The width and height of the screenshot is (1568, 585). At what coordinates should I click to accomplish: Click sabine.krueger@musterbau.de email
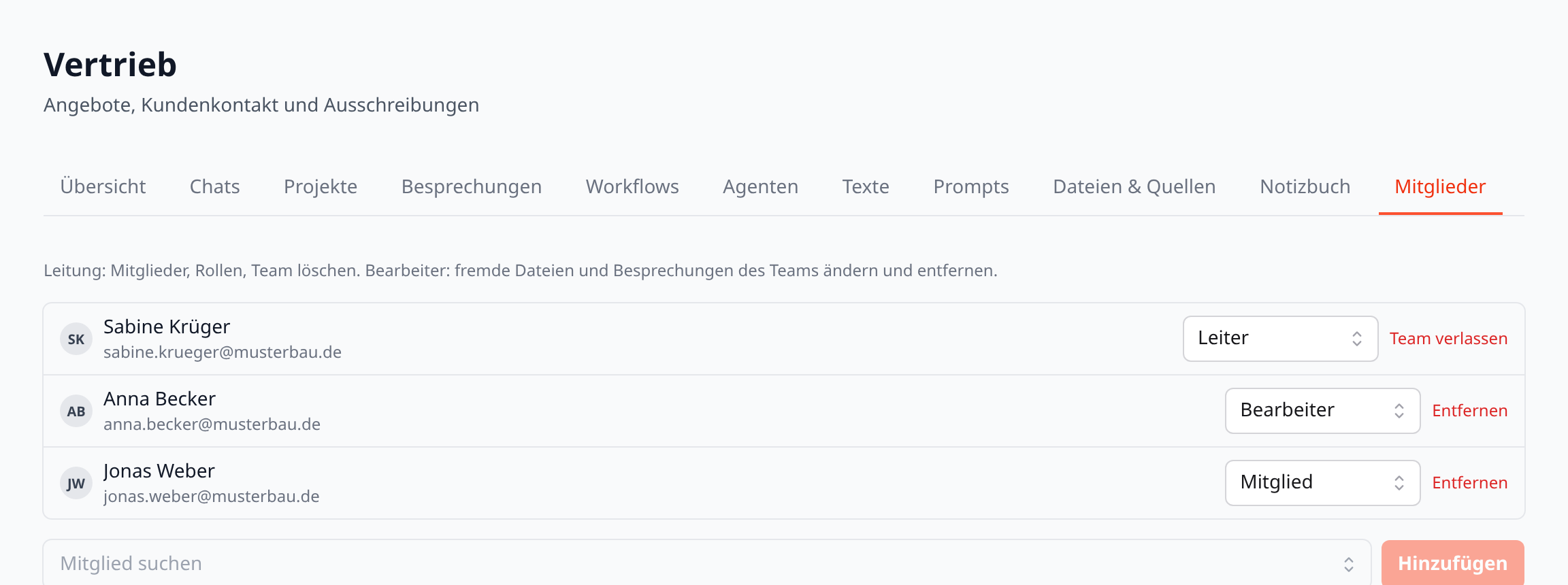tap(223, 352)
